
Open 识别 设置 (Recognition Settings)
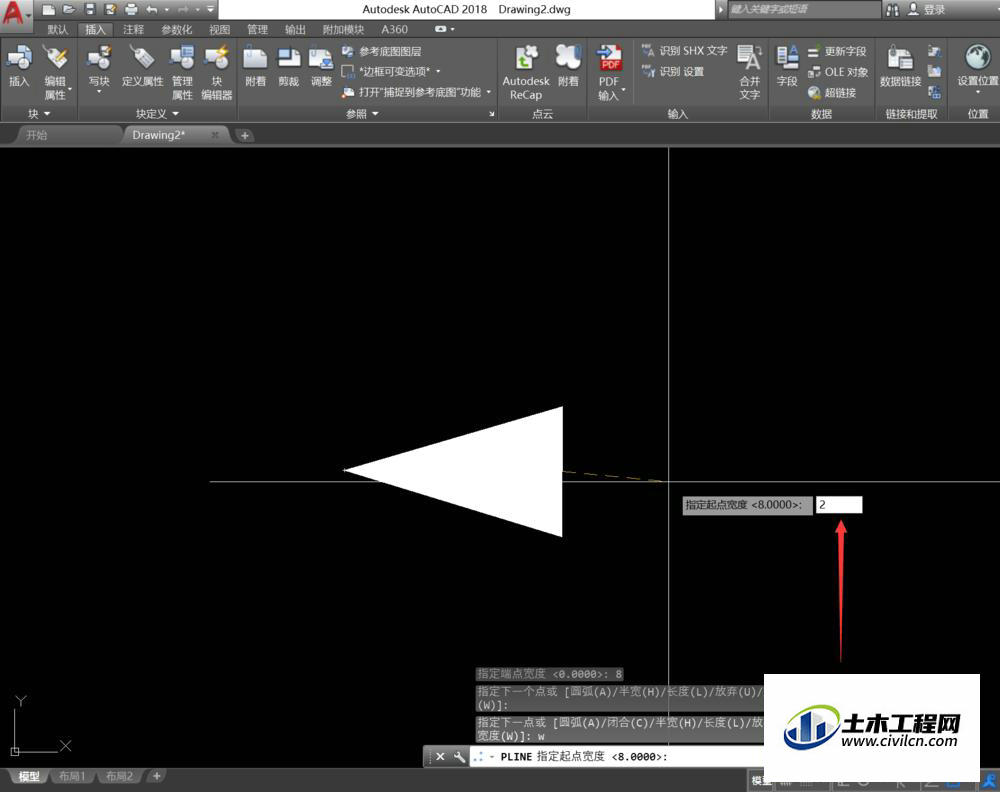pos(673,71)
